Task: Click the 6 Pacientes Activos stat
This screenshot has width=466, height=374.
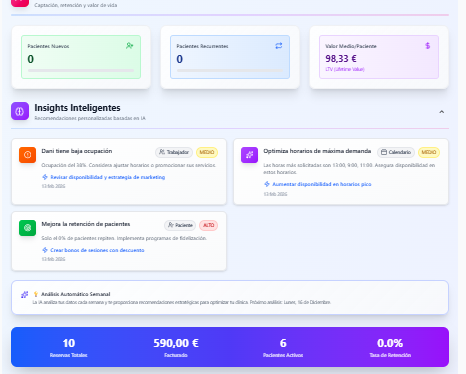Action: click(x=283, y=347)
